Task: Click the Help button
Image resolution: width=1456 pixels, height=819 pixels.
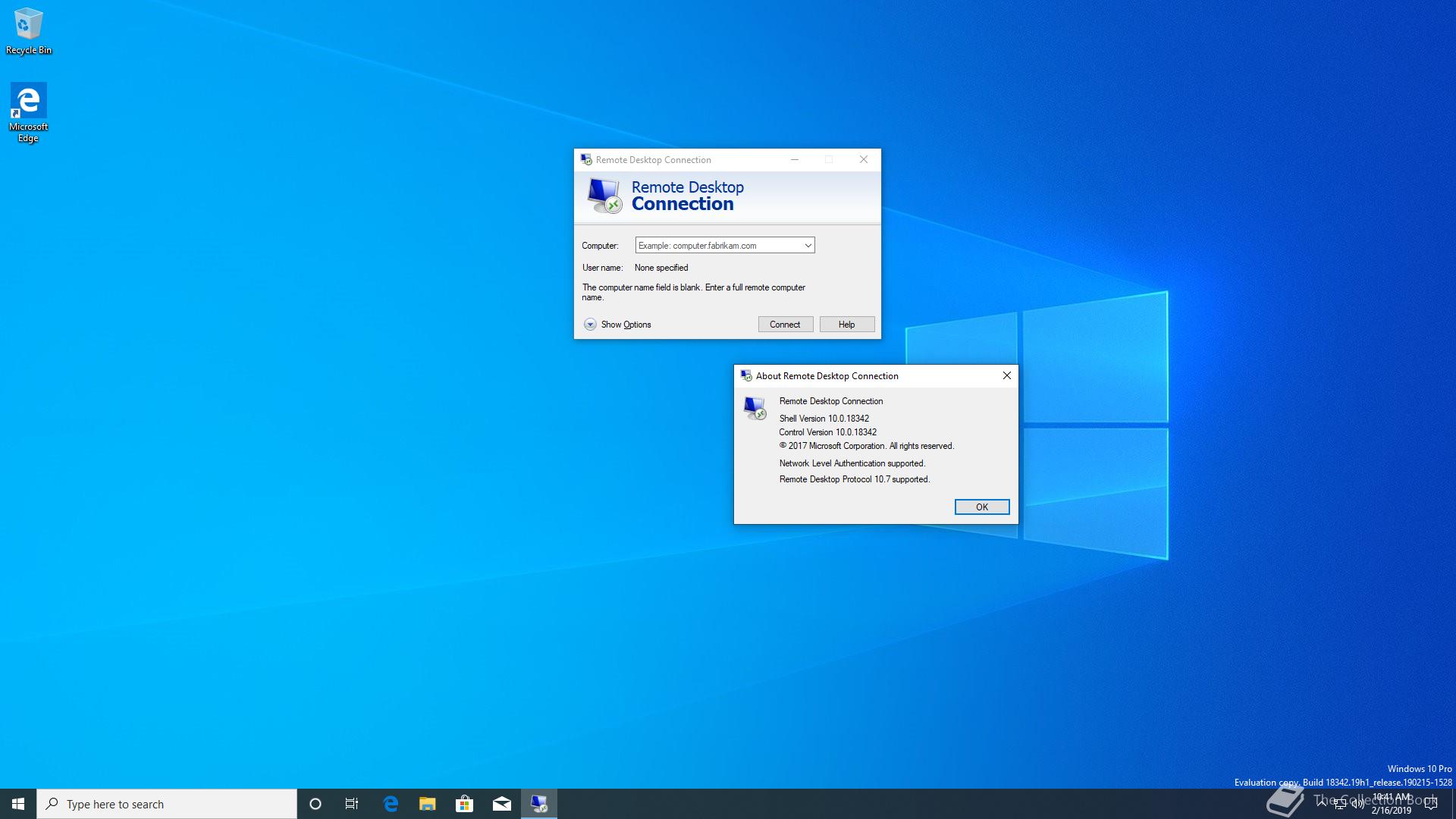Action: [847, 325]
